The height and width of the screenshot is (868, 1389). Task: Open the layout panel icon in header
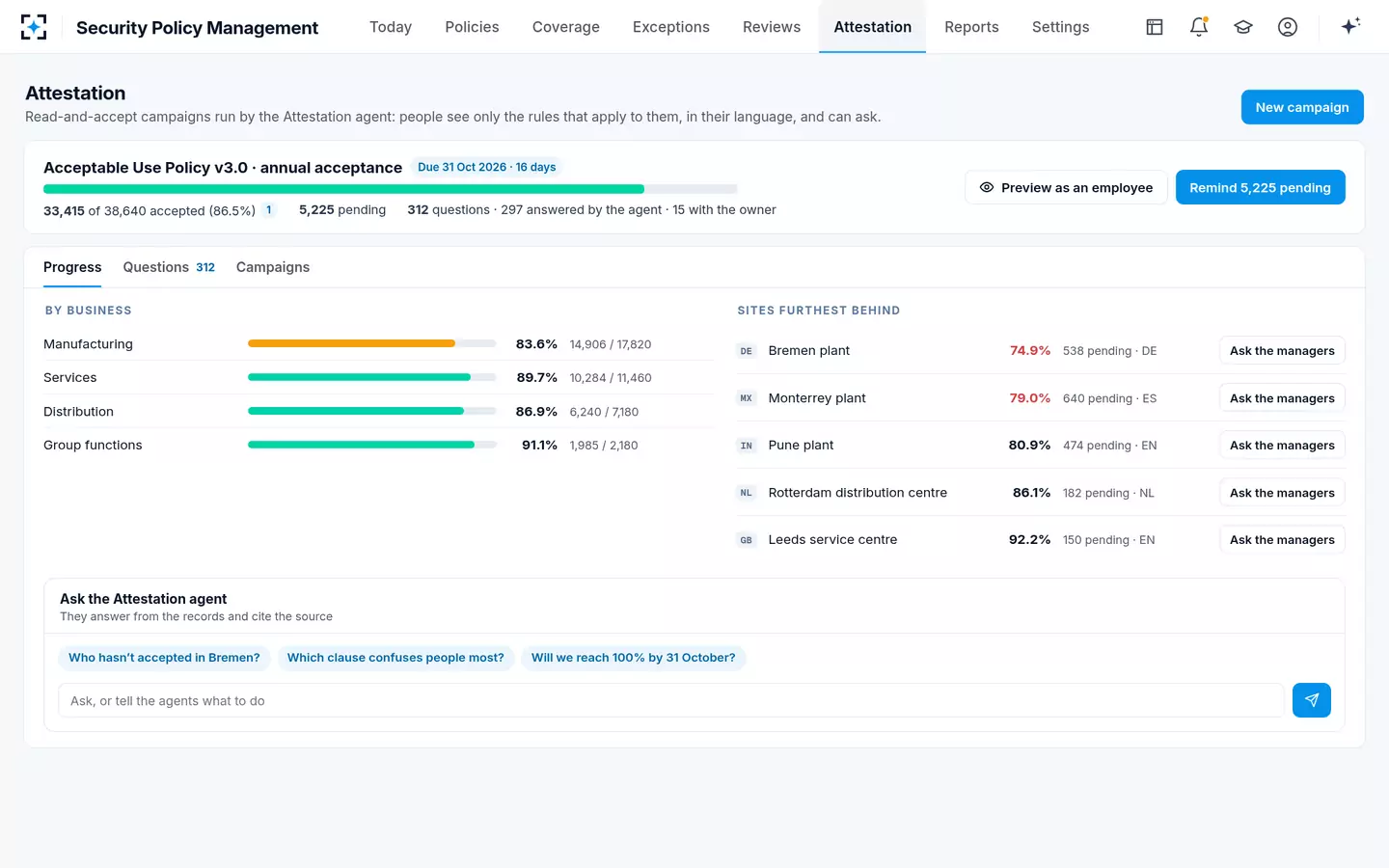1155,27
